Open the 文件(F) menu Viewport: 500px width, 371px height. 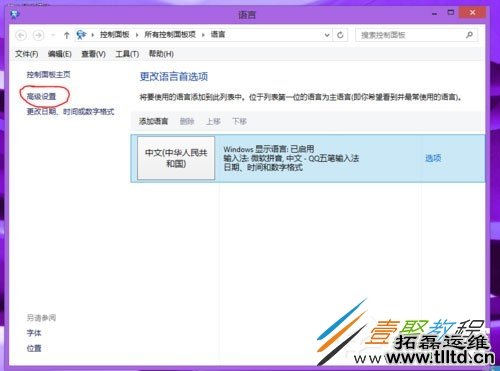[x=27, y=54]
